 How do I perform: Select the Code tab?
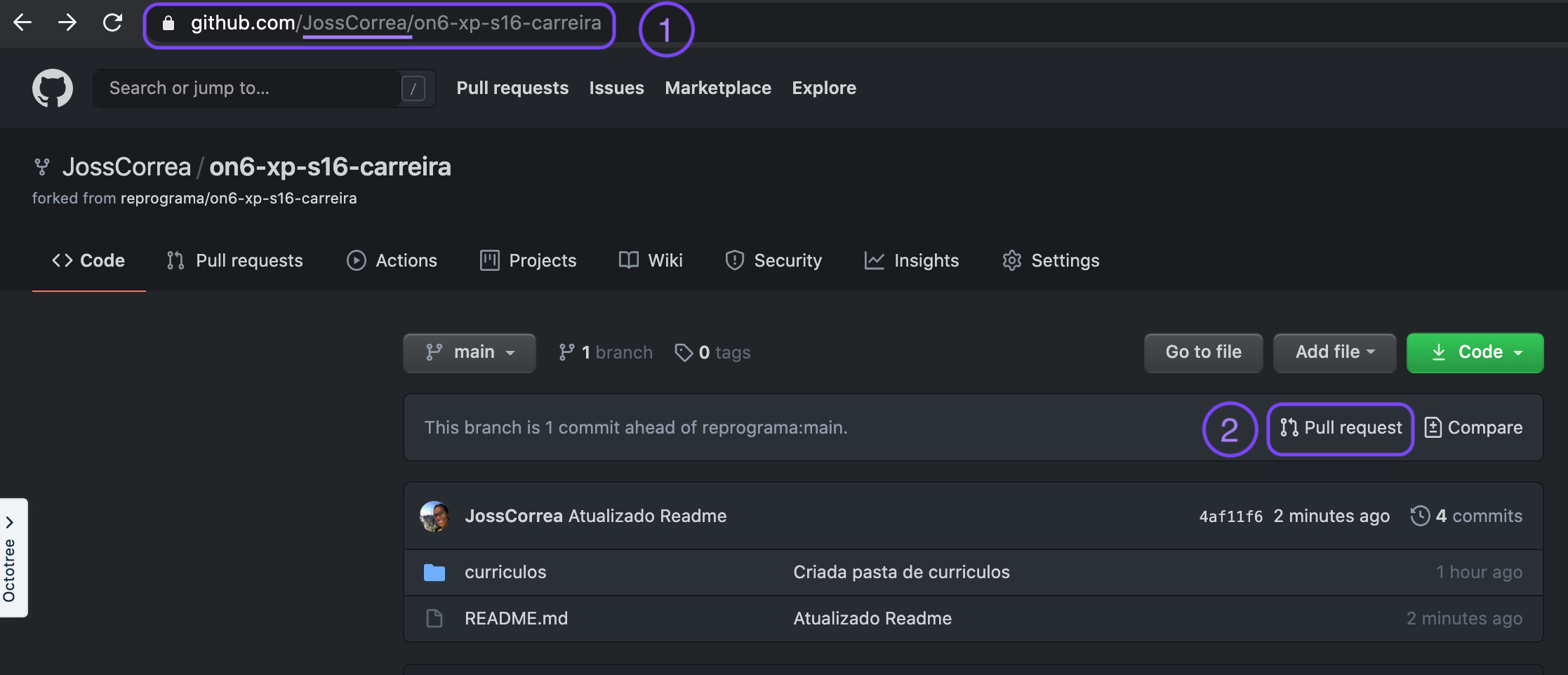click(x=88, y=260)
